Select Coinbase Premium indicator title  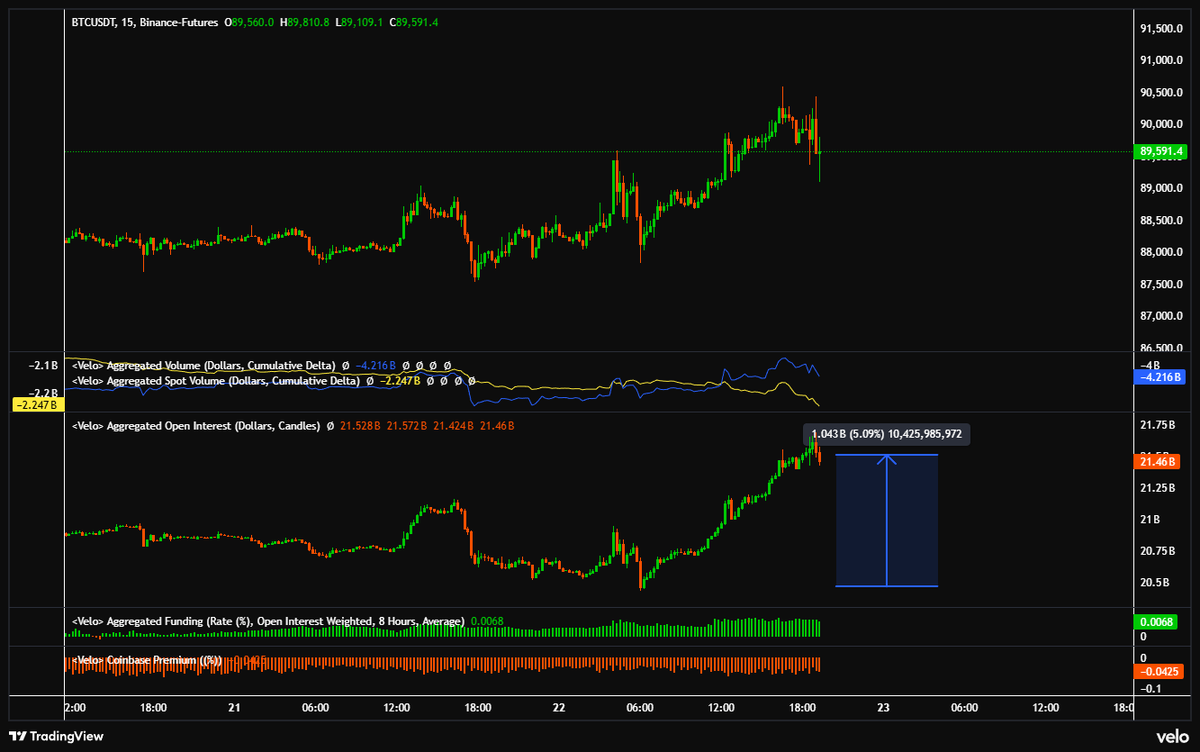[x=146, y=660]
